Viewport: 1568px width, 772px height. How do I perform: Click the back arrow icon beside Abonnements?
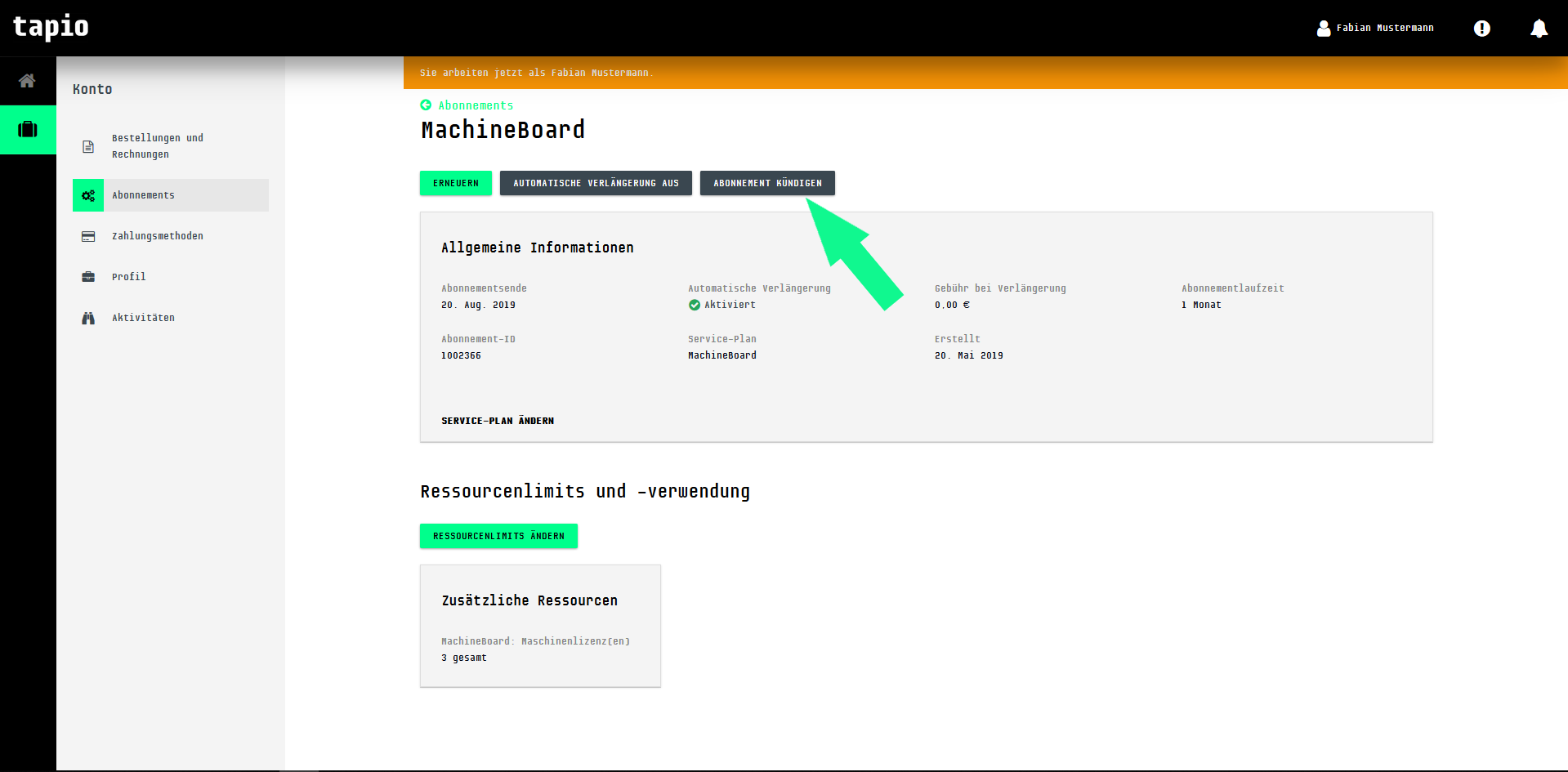click(426, 105)
